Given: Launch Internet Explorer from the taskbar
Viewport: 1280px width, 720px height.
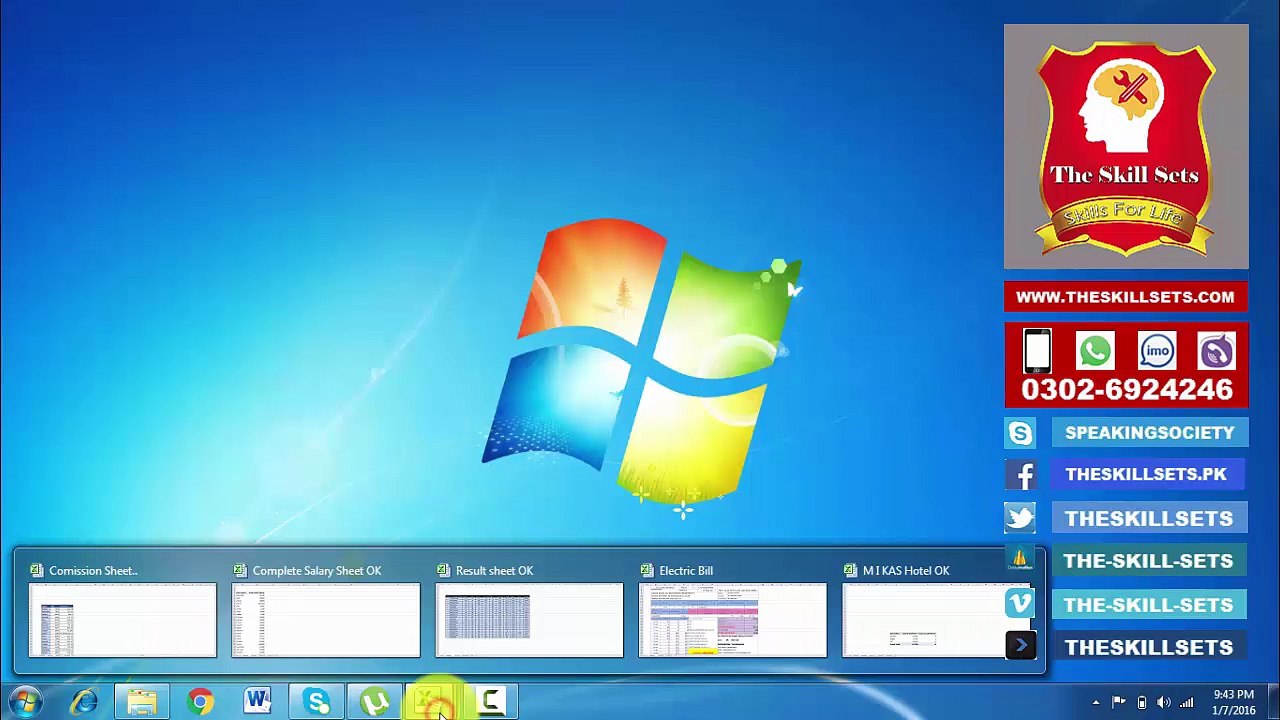Looking at the screenshot, I should point(84,702).
